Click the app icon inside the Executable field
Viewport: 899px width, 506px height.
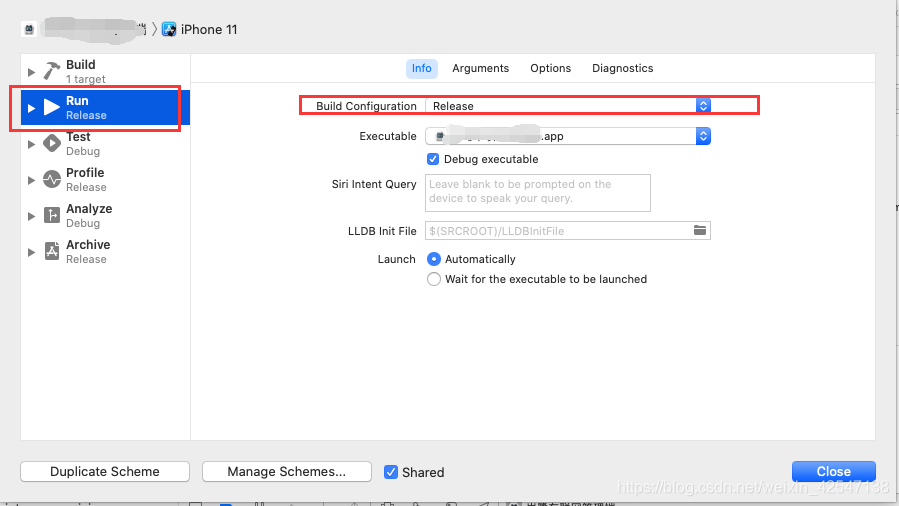pos(440,136)
